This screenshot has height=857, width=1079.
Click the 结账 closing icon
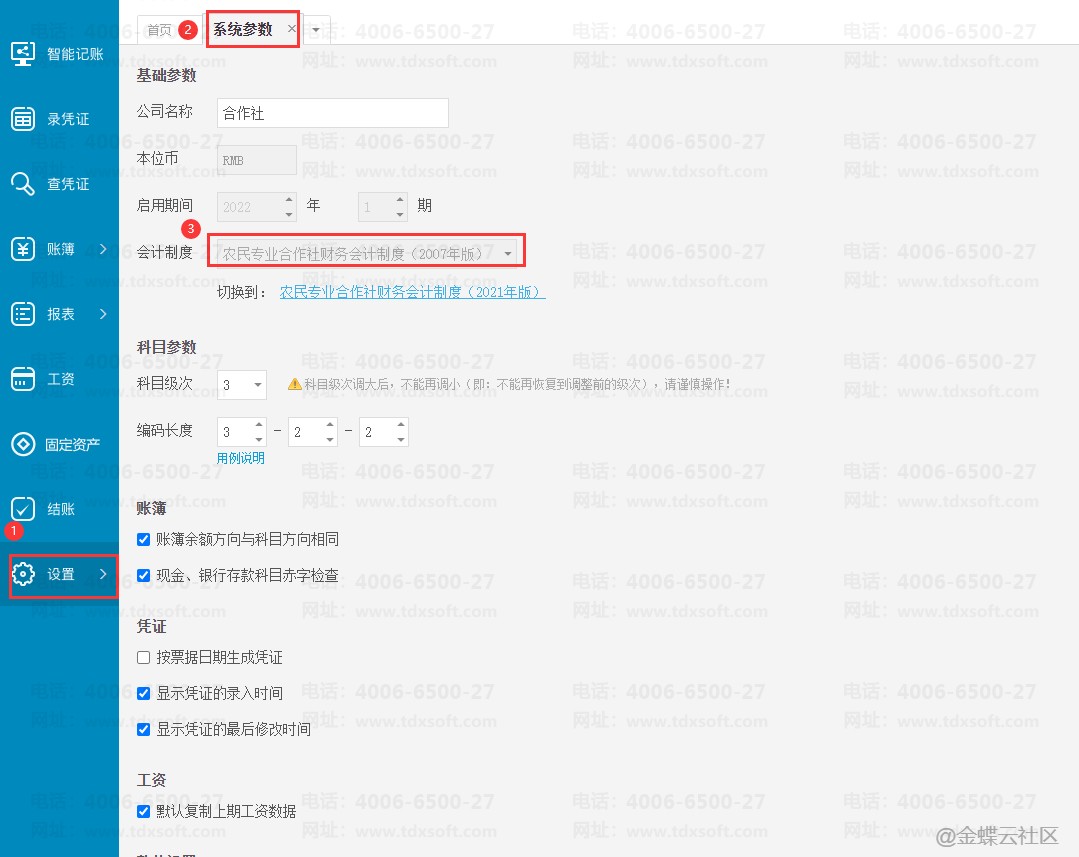point(23,509)
